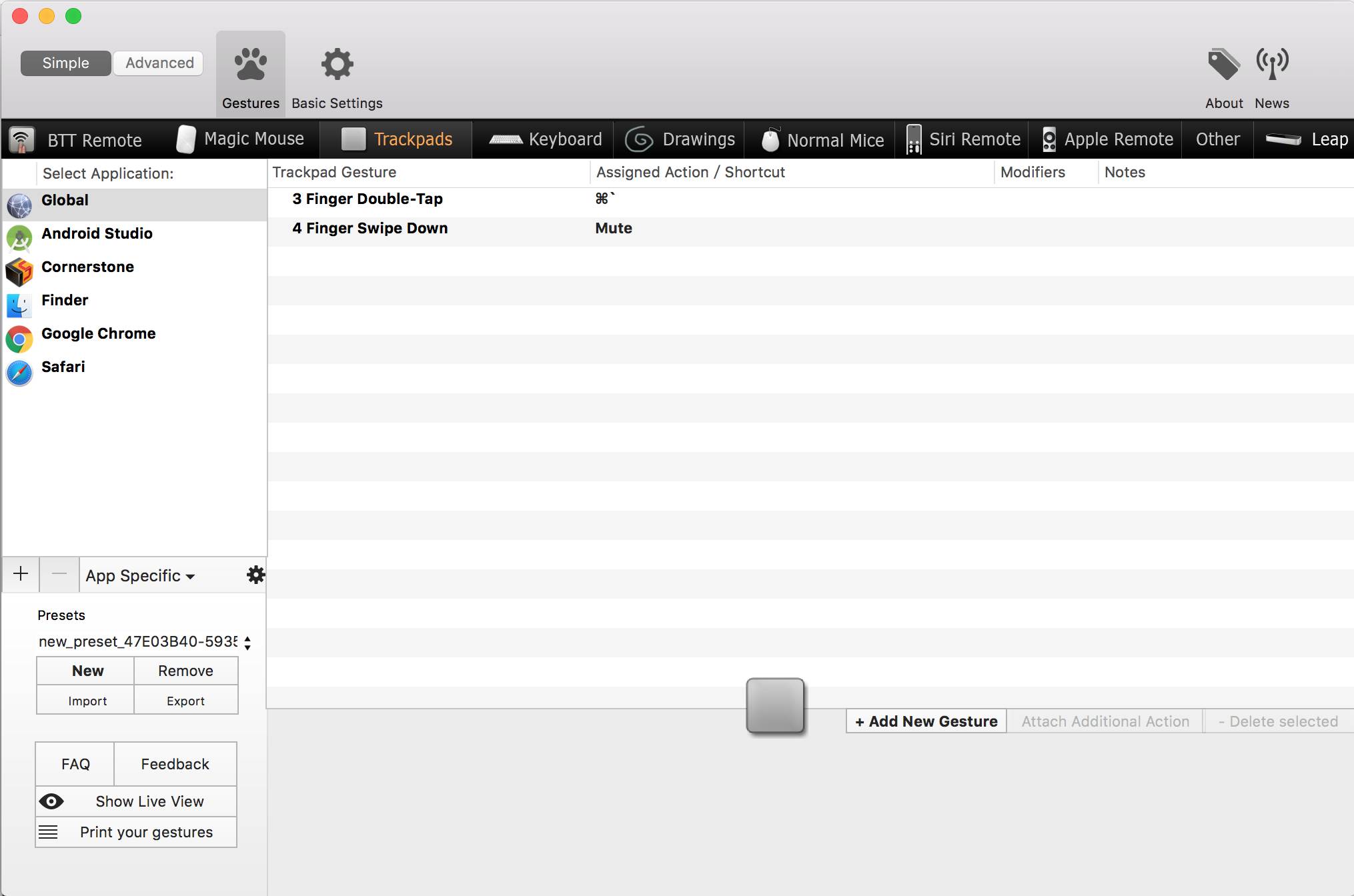Expand the App Specific dropdown

[140, 576]
